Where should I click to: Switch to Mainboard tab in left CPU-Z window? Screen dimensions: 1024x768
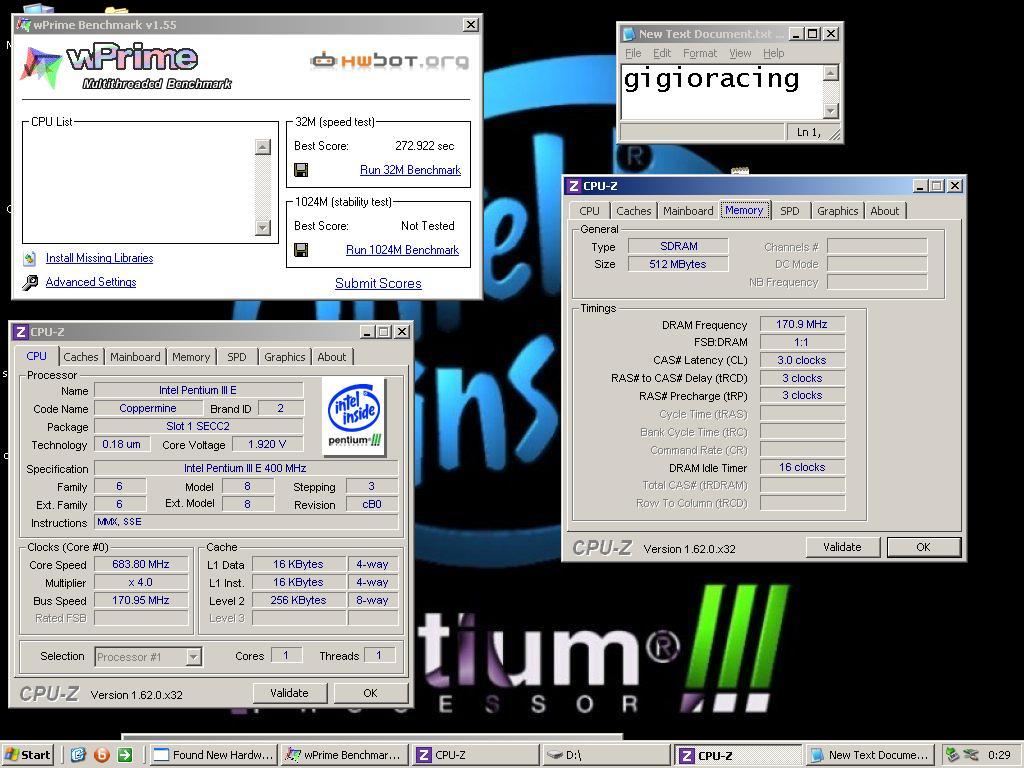pos(135,357)
